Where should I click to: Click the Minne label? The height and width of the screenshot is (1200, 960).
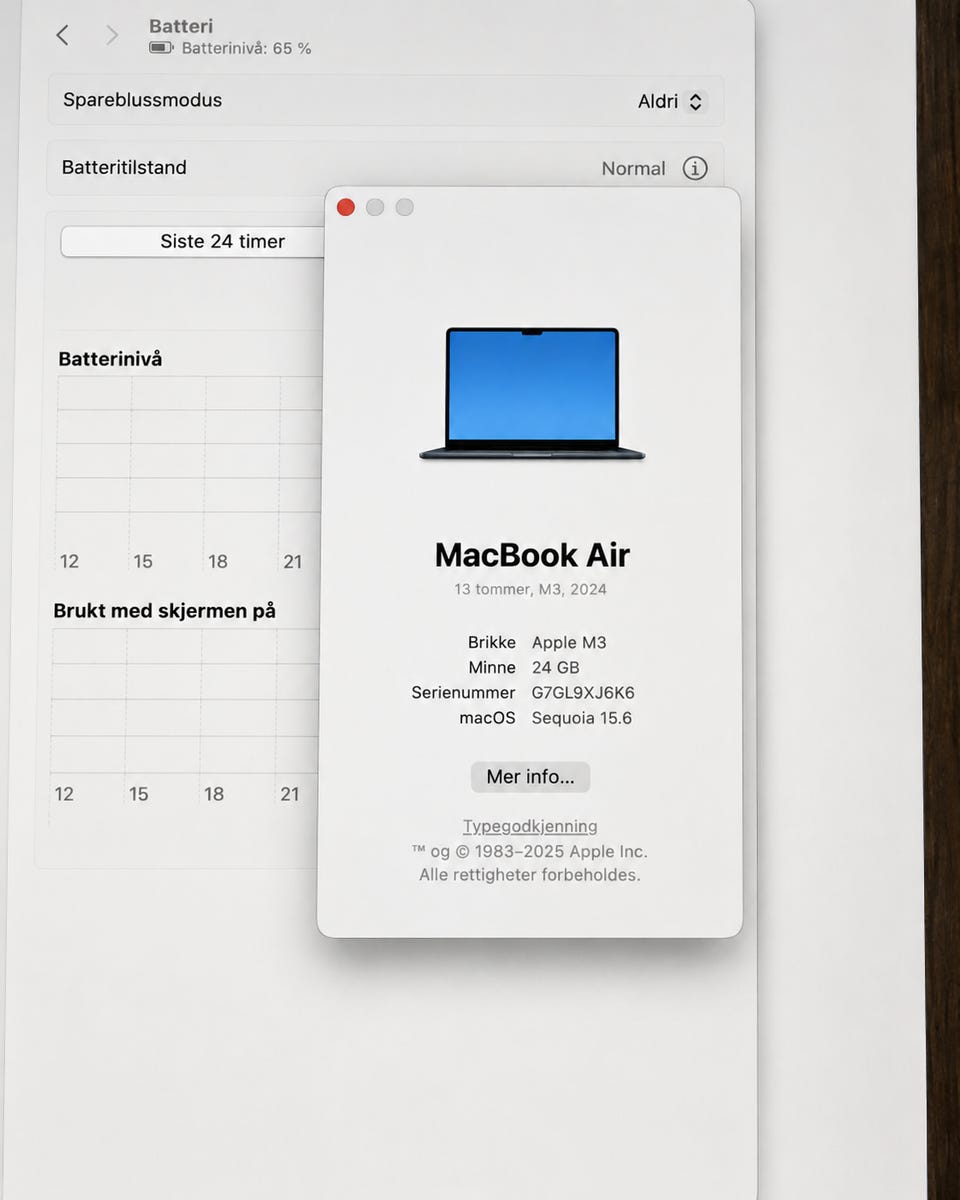pos(492,667)
